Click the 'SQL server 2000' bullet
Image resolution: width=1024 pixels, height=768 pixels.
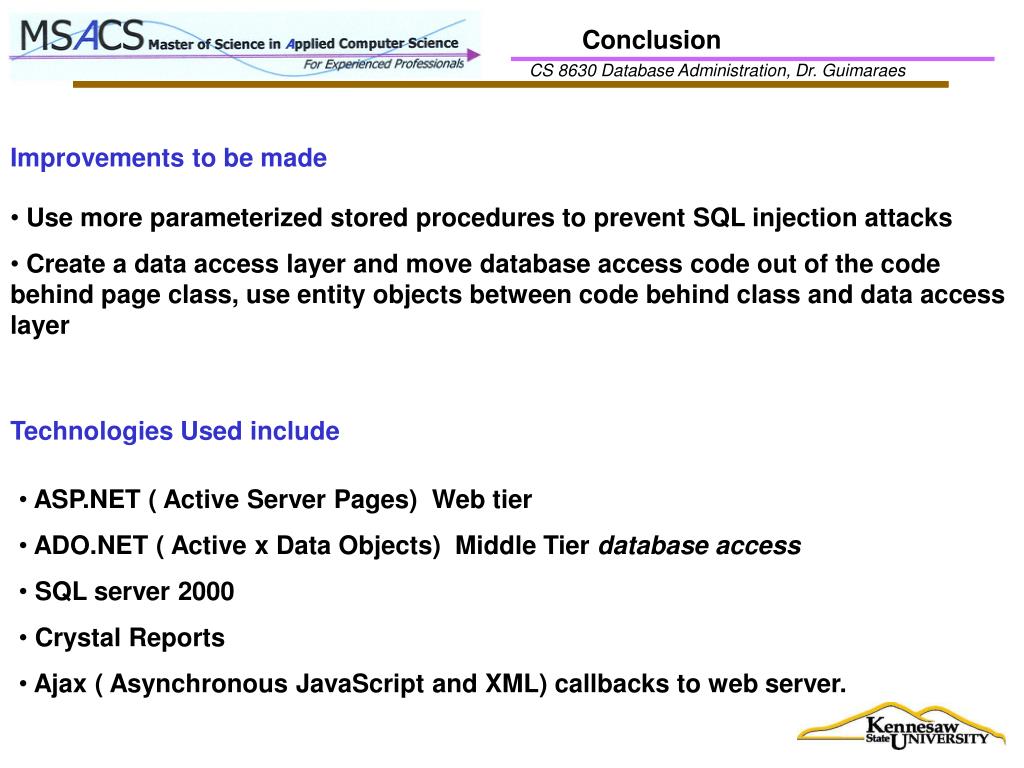coord(127,592)
